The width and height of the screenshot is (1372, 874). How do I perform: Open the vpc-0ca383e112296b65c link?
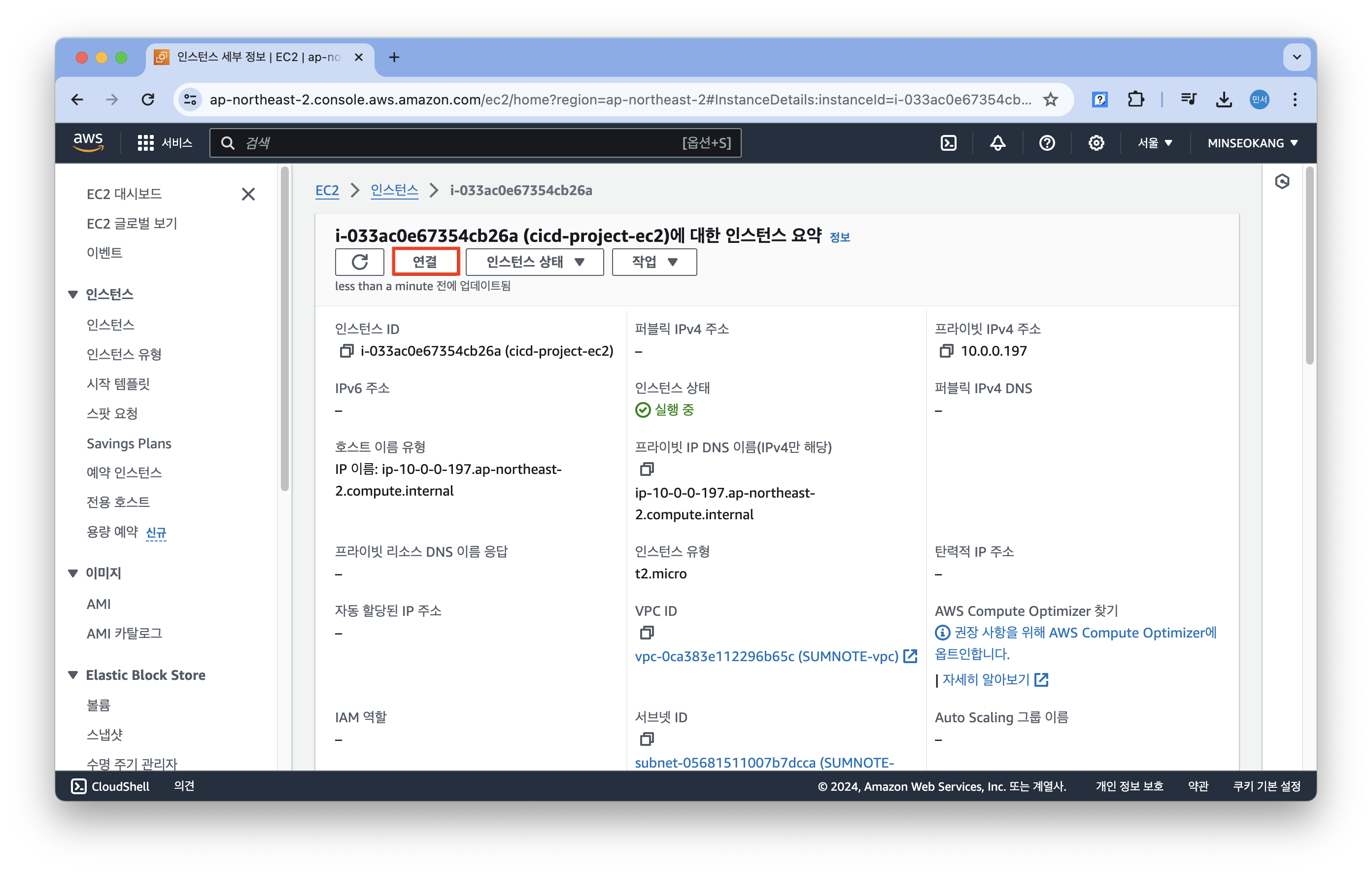tap(766, 656)
